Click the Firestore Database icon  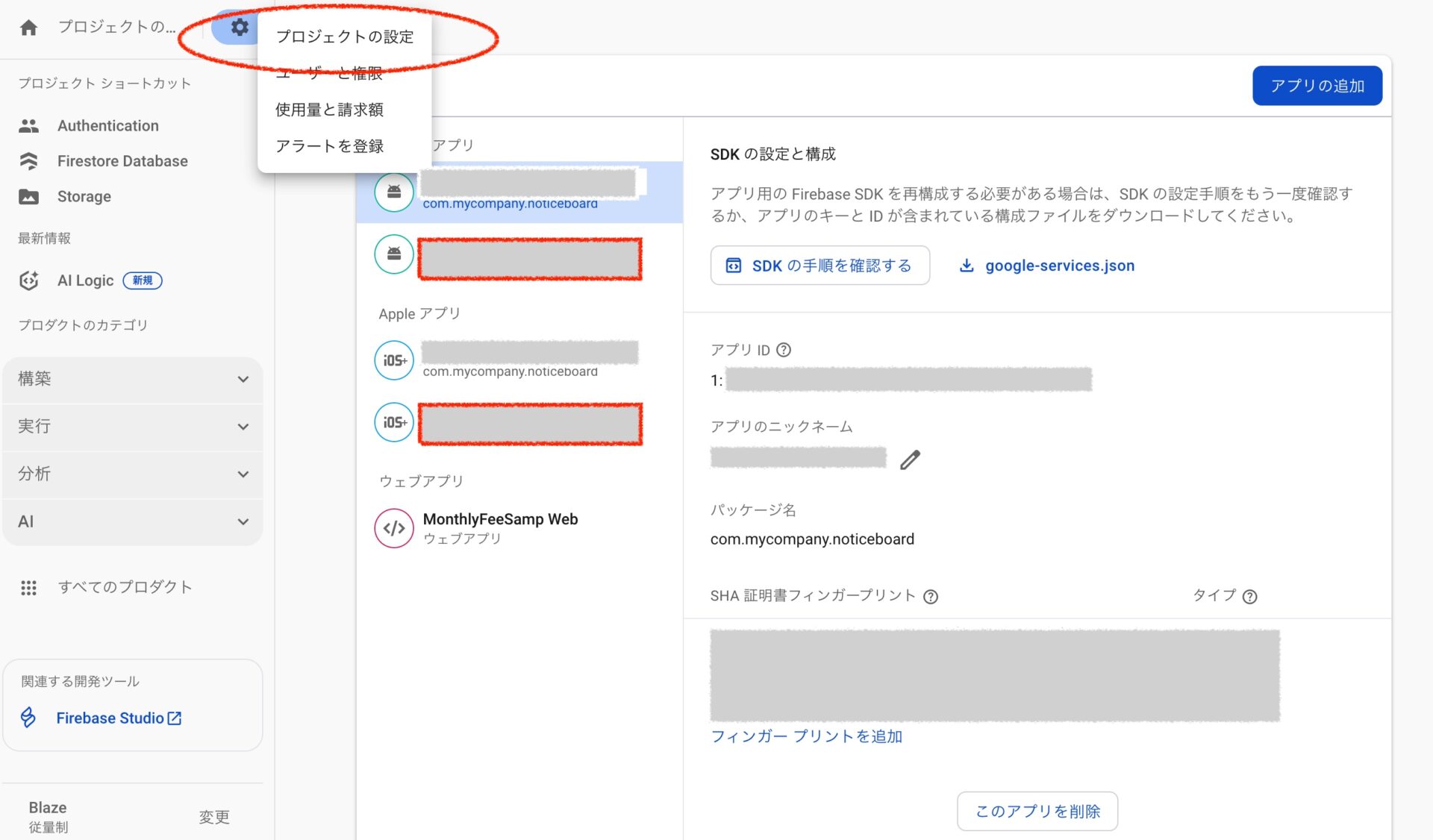click(x=28, y=161)
